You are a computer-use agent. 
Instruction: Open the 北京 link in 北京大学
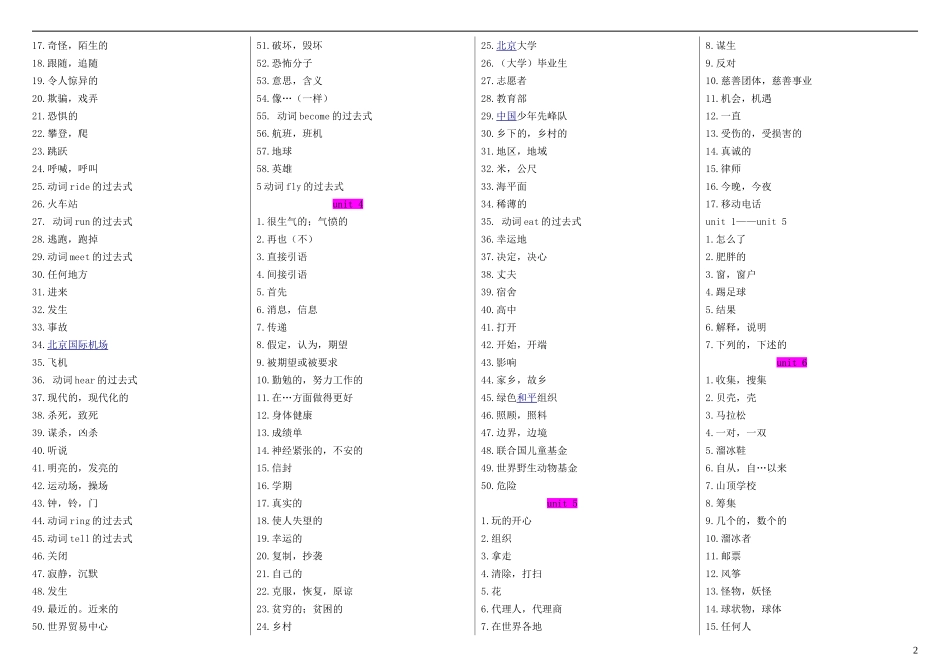pyautogui.click(x=507, y=45)
